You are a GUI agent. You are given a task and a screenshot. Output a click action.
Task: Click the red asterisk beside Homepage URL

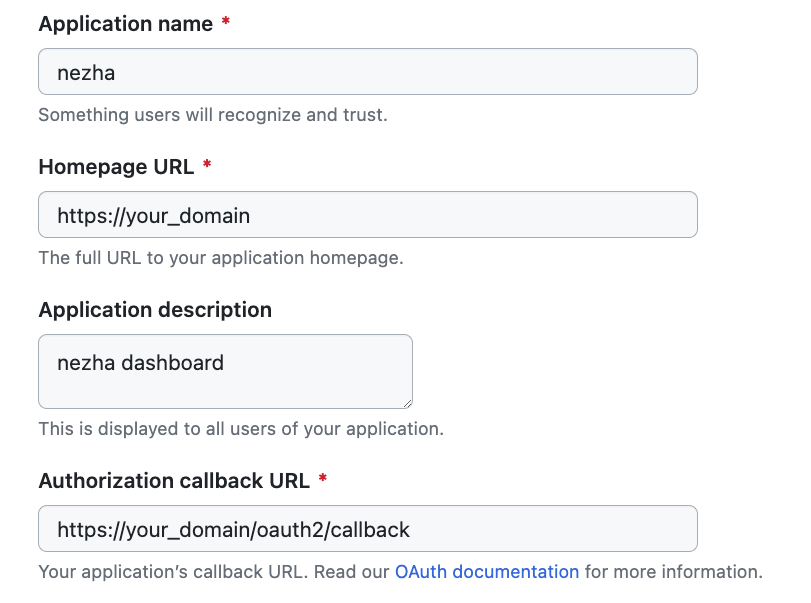(x=207, y=166)
